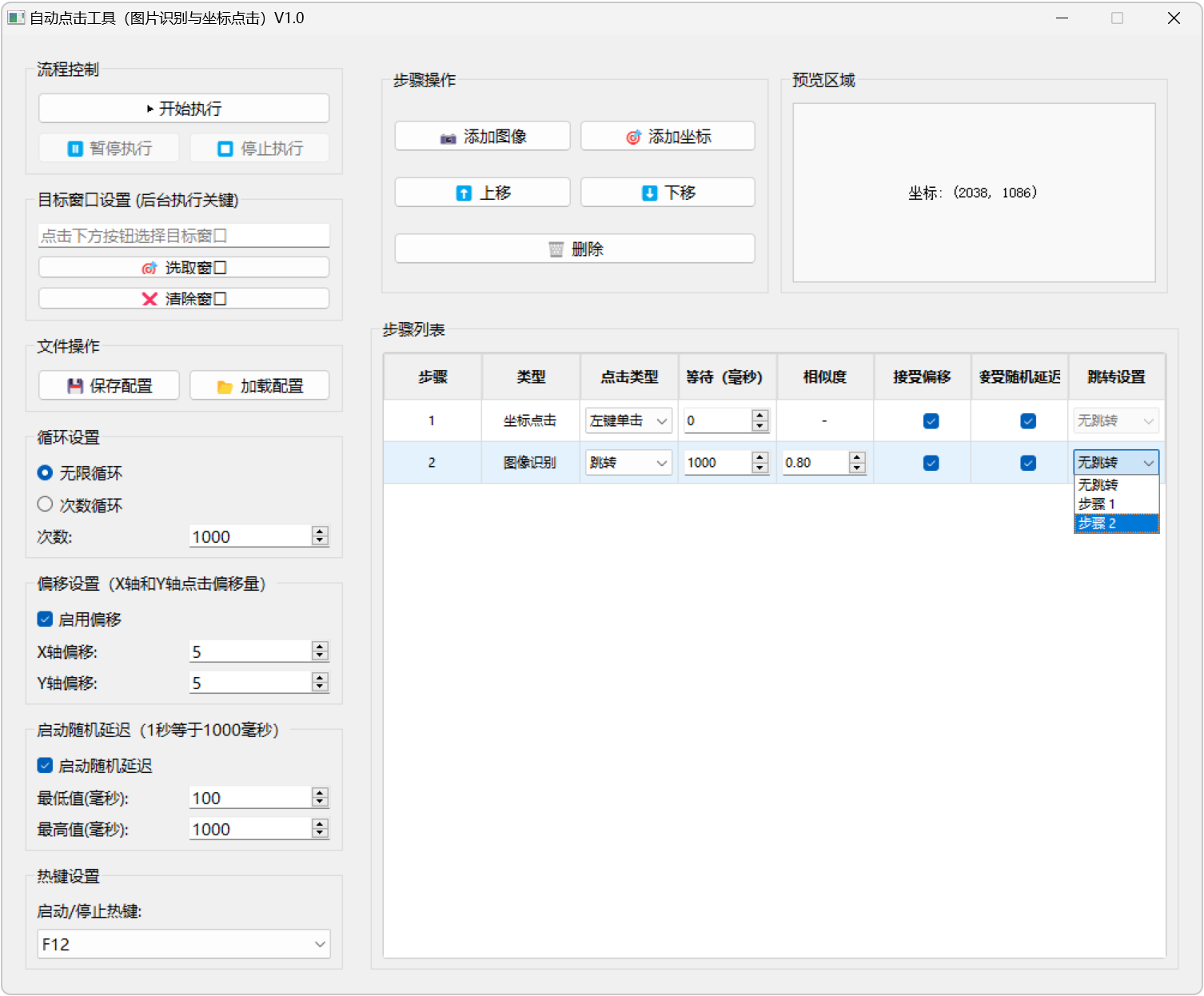
Task: Move step up with 上移
Action: (x=482, y=193)
